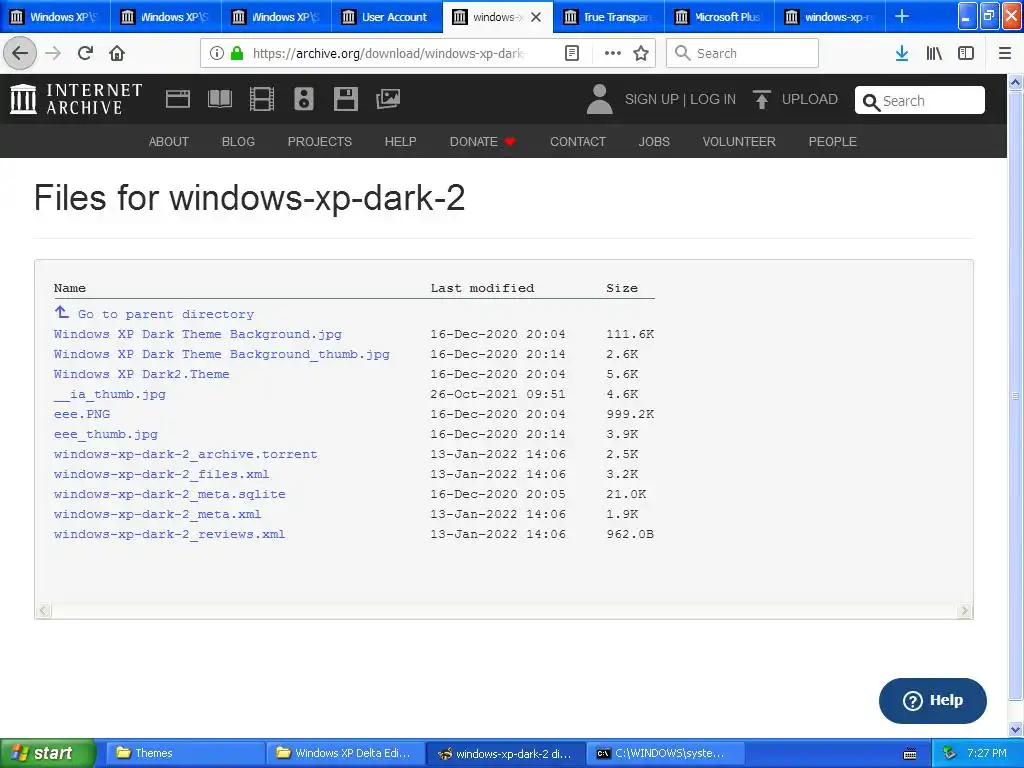The width and height of the screenshot is (1024, 768).
Task: Click the Internet Archive logo
Action: click(76, 99)
